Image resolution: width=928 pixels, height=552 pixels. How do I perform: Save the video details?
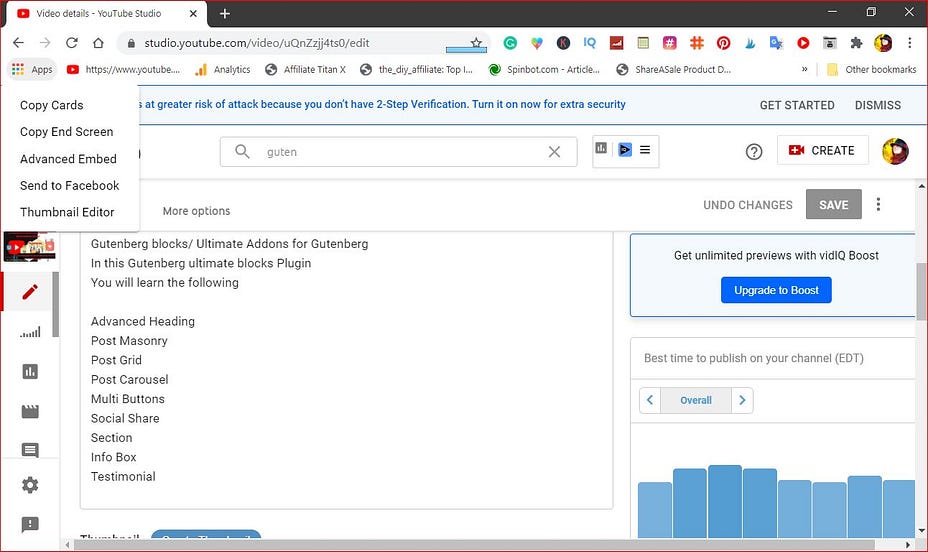point(833,205)
